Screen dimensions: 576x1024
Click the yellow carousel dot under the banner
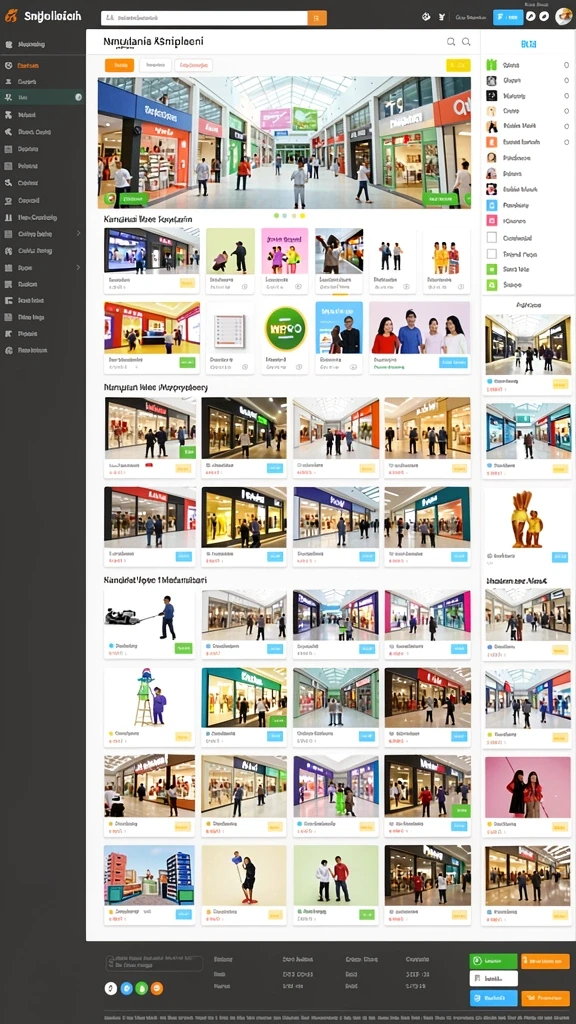302,215
